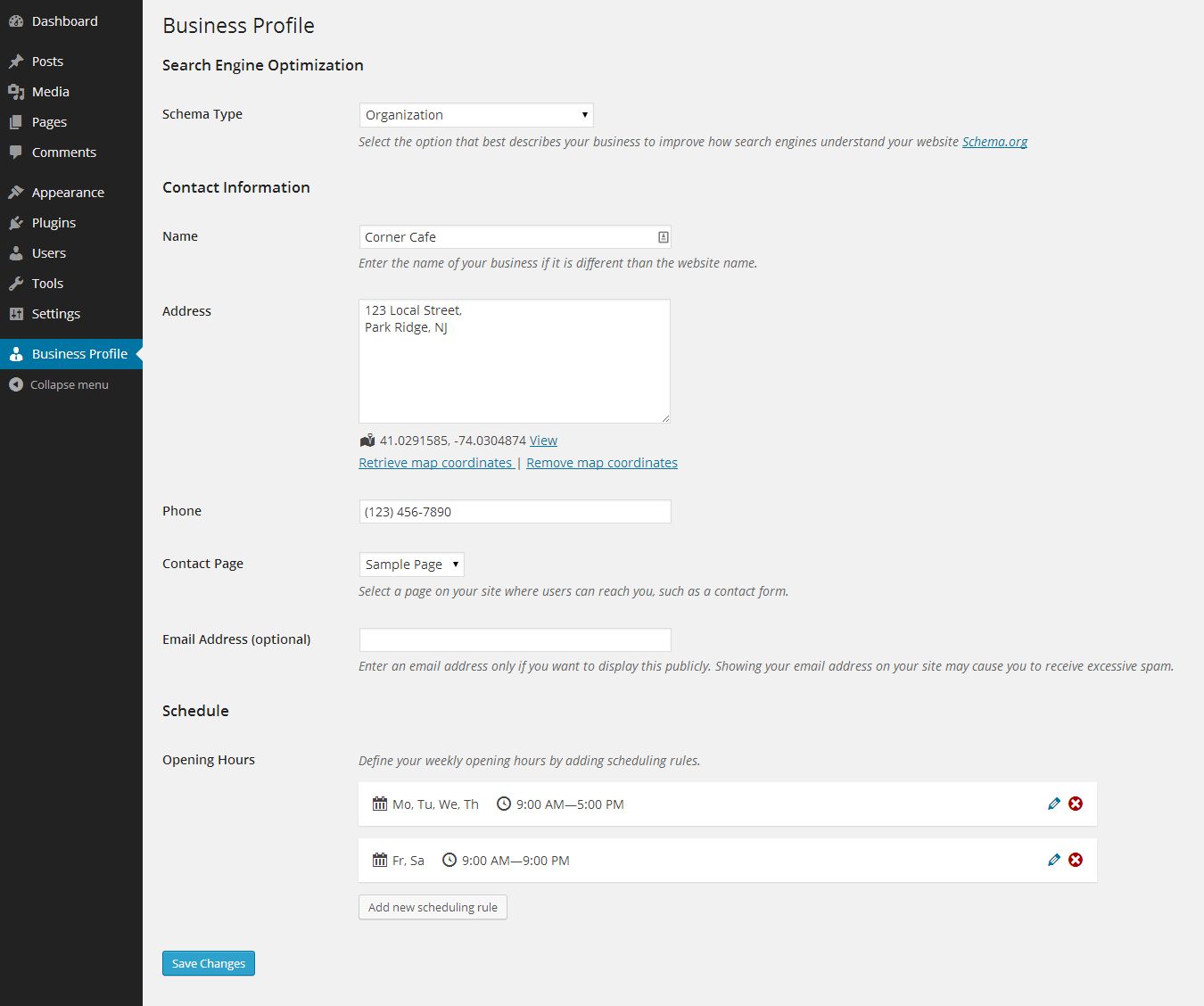Click Remove map coordinates link
Viewport: 1204px width, 1006px height.
602,463
